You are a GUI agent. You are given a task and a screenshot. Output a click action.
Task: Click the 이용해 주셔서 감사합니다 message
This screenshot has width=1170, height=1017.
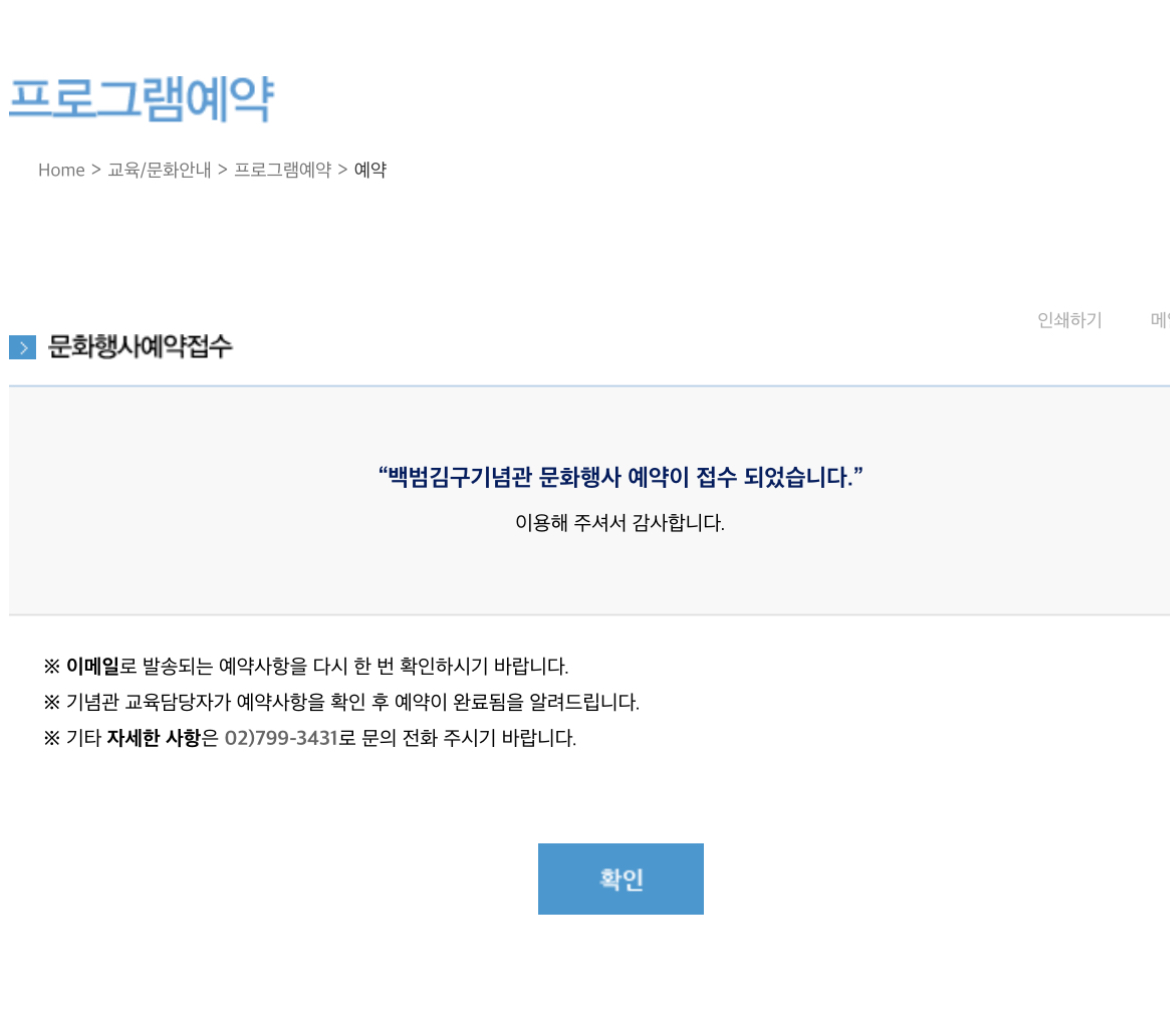[619, 523]
